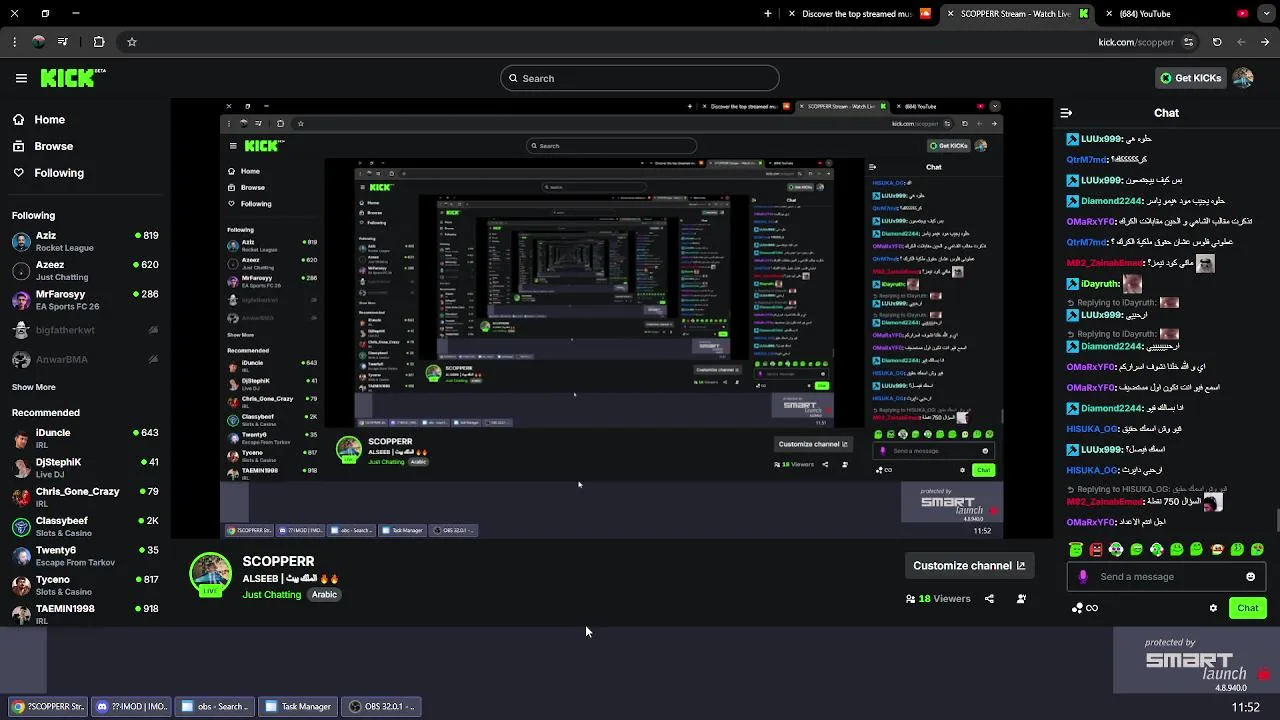Switch to OBS 32.0.1 in taskbar

click(382, 706)
